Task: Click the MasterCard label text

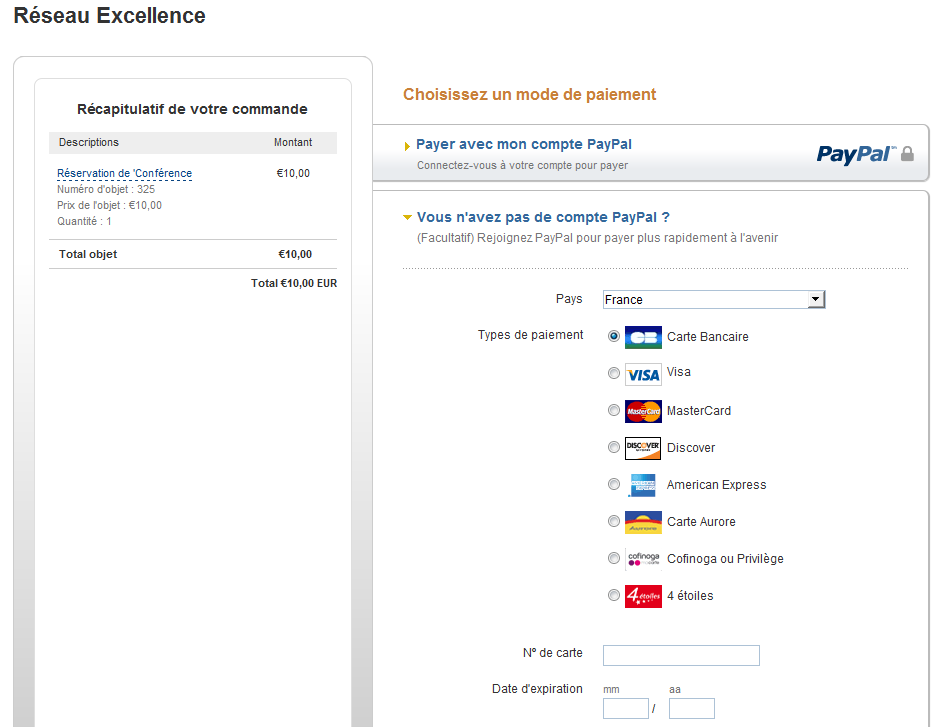Action: click(x=699, y=411)
